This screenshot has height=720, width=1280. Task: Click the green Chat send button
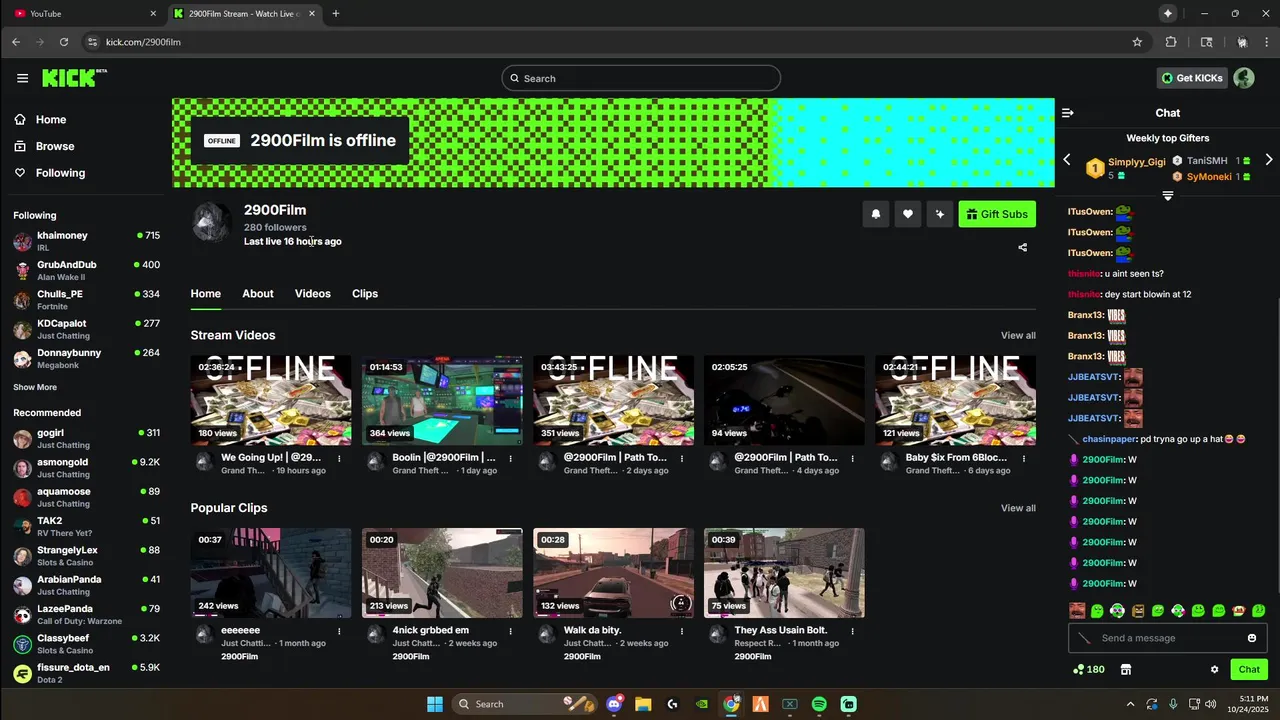tap(1249, 670)
